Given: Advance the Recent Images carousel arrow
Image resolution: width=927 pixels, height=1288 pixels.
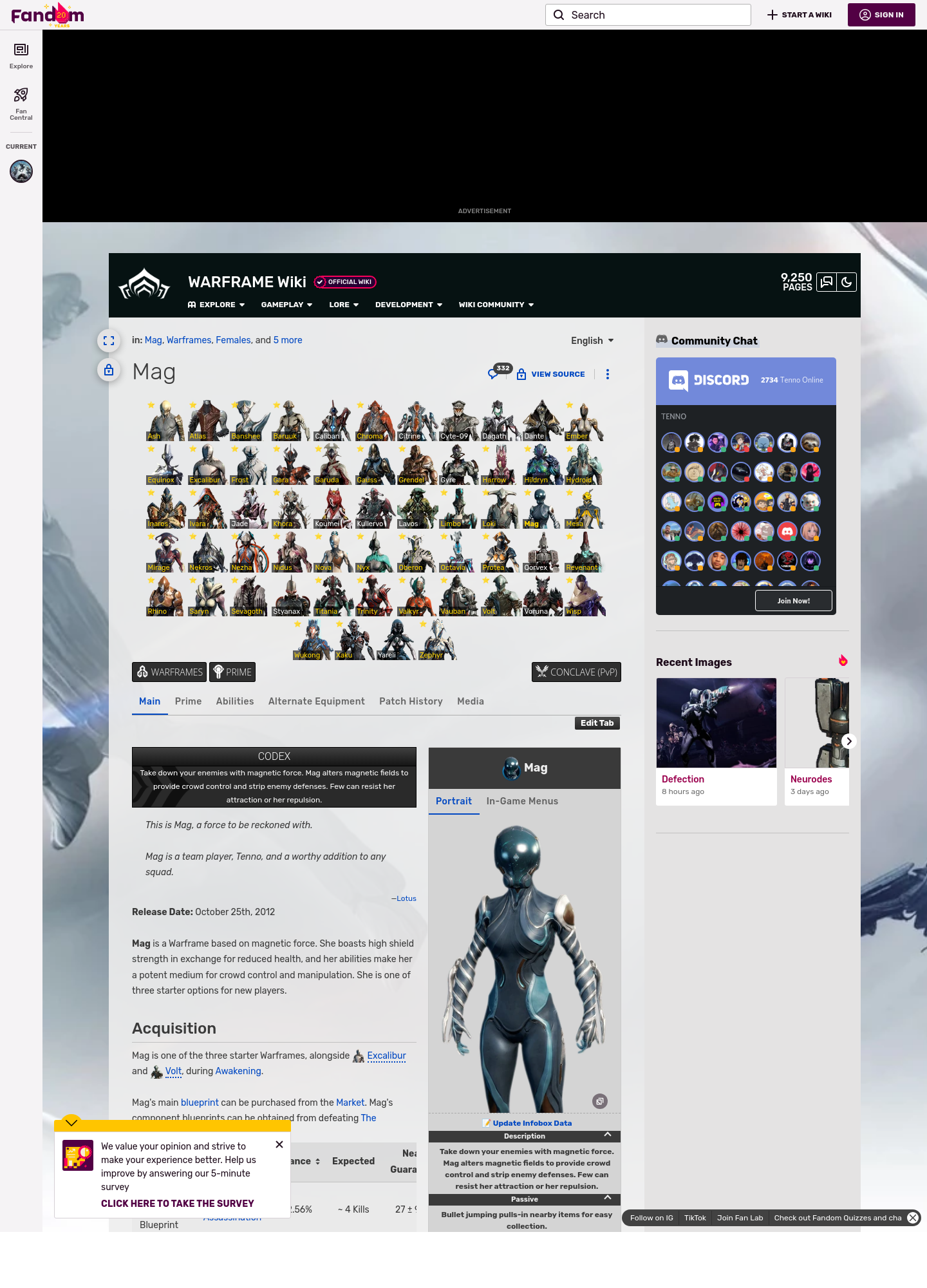Looking at the screenshot, I should coord(849,741).
